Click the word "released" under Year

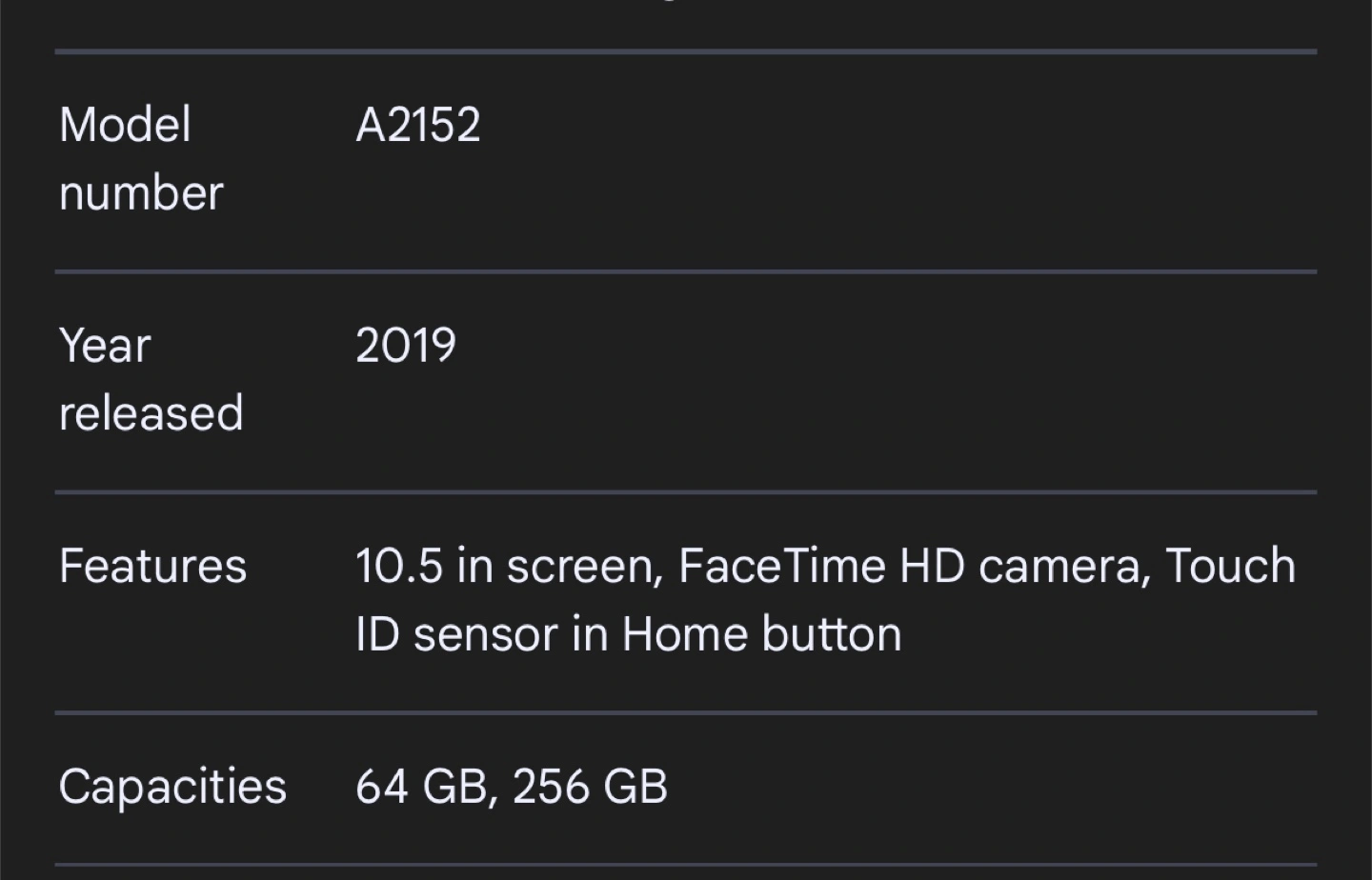(151, 413)
